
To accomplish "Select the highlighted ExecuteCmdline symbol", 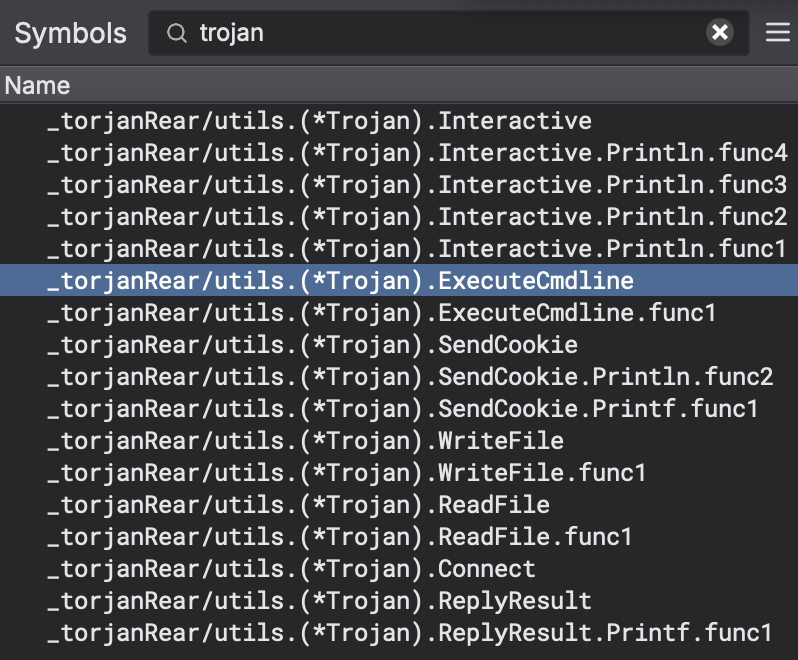I will pos(340,281).
